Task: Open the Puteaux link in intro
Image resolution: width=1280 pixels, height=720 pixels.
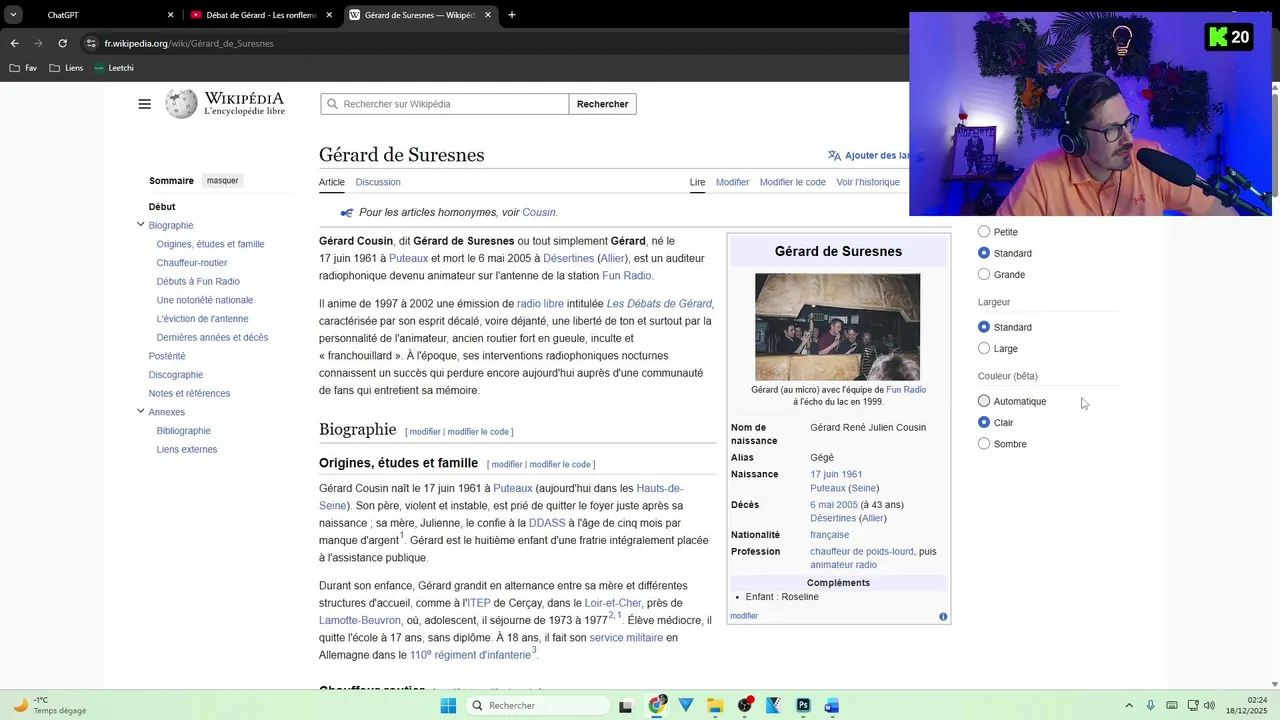Action: click(408, 258)
